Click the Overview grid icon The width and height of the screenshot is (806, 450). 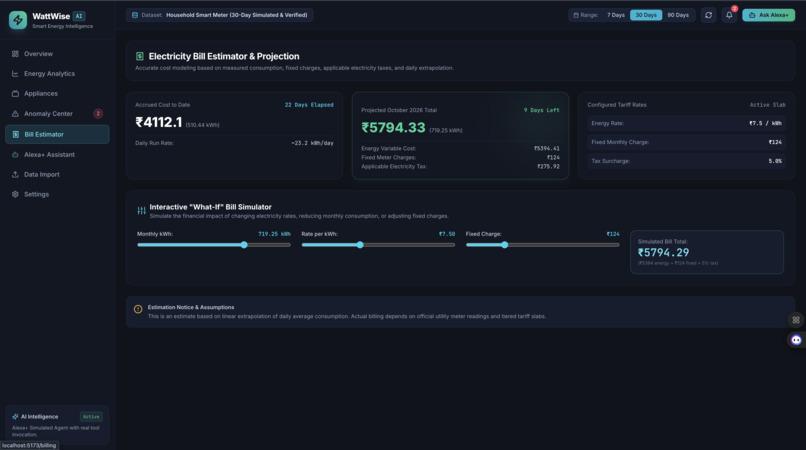tap(15, 53)
